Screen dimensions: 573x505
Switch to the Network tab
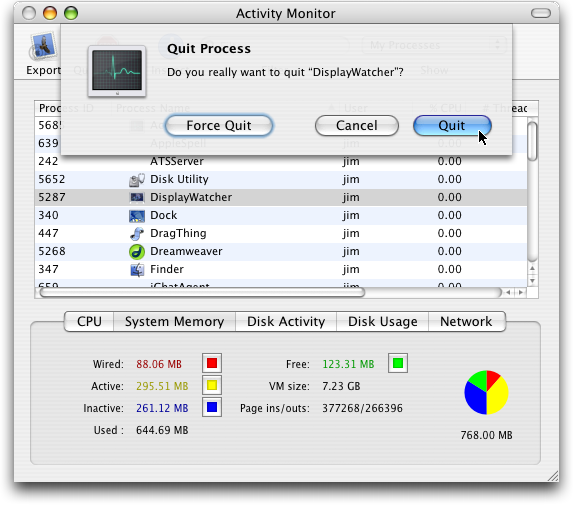click(466, 322)
